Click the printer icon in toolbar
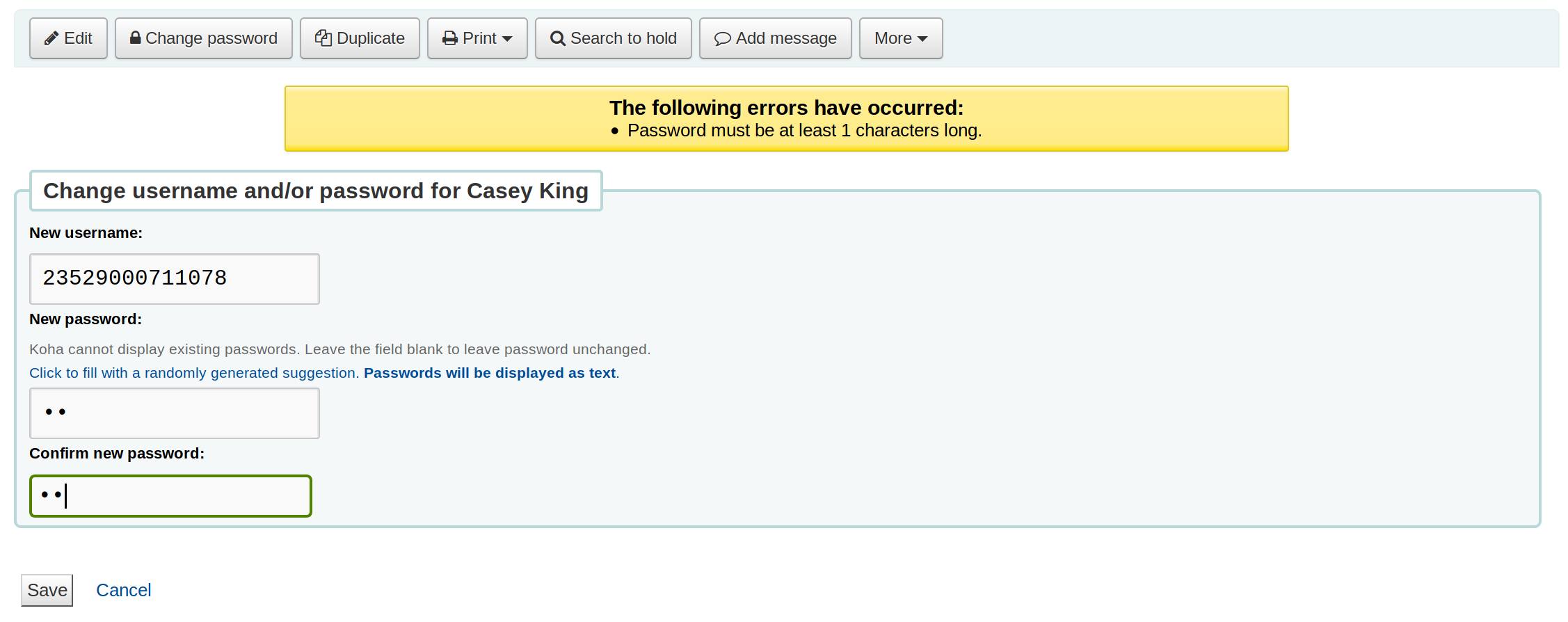This screenshot has width=1568, height=622. click(x=450, y=38)
